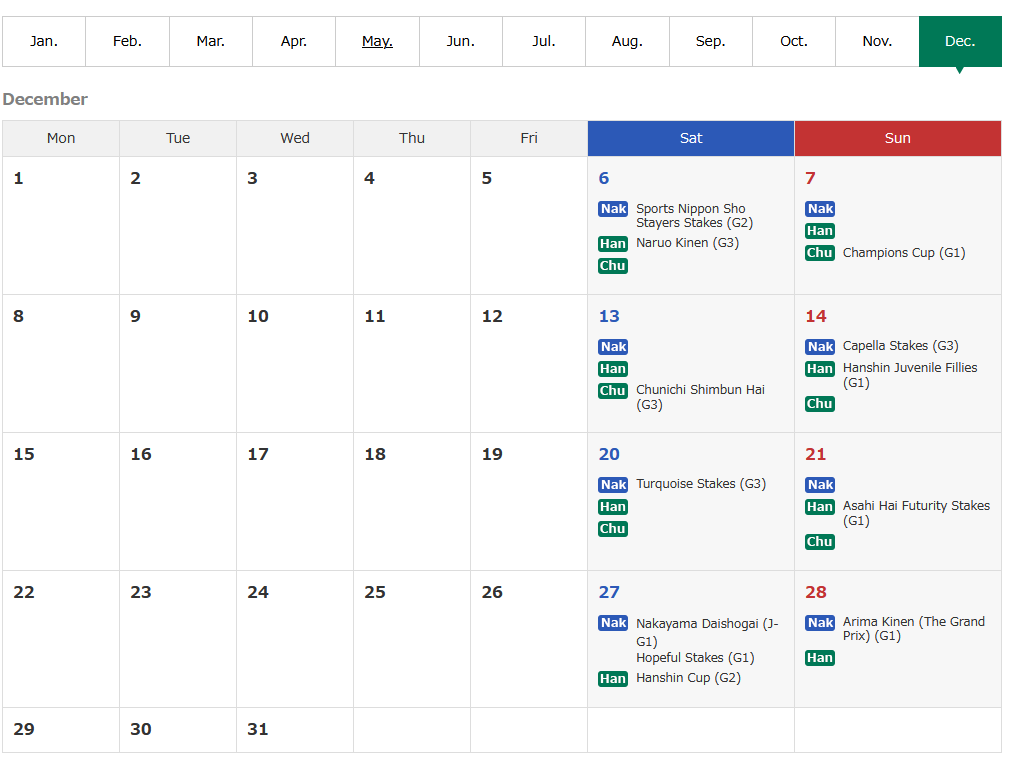This screenshot has height=766, width=1010.
Task: Switch to the Feb. month tab
Action: click(x=128, y=41)
